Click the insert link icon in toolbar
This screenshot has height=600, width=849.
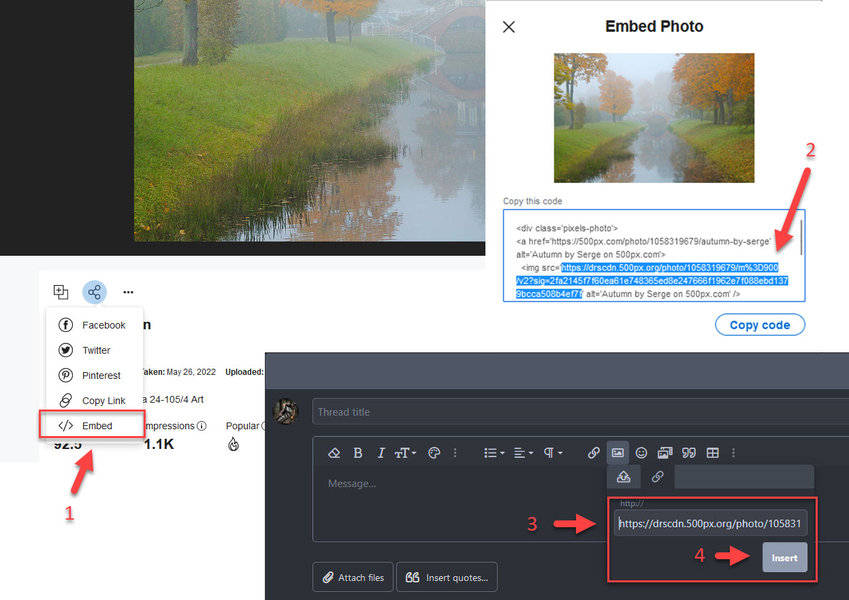(x=594, y=453)
